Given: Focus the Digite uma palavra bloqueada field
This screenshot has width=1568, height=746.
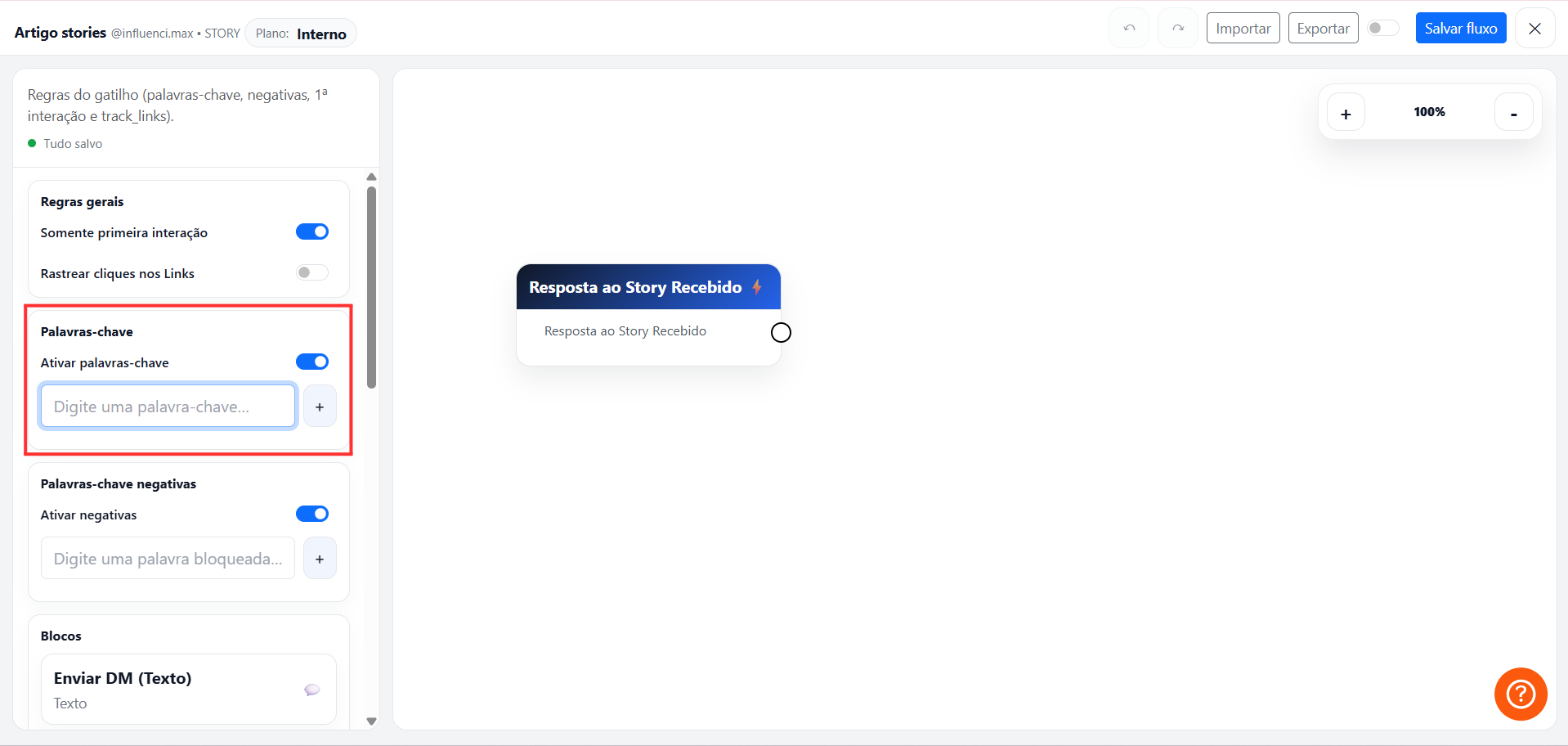Looking at the screenshot, I should point(168,558).
